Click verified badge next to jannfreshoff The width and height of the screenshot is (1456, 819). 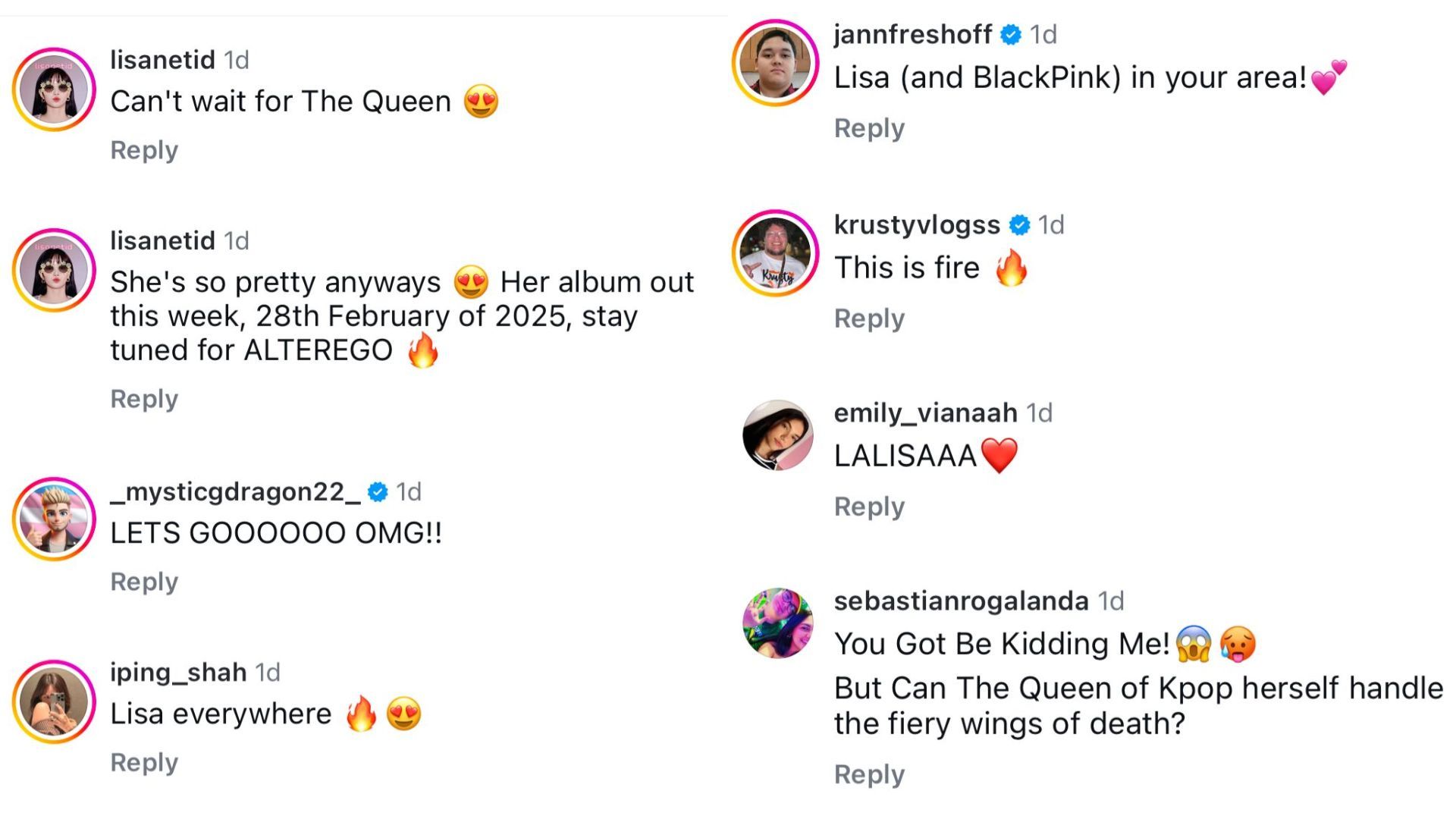pyautogui.click(x=1011, y=35)
